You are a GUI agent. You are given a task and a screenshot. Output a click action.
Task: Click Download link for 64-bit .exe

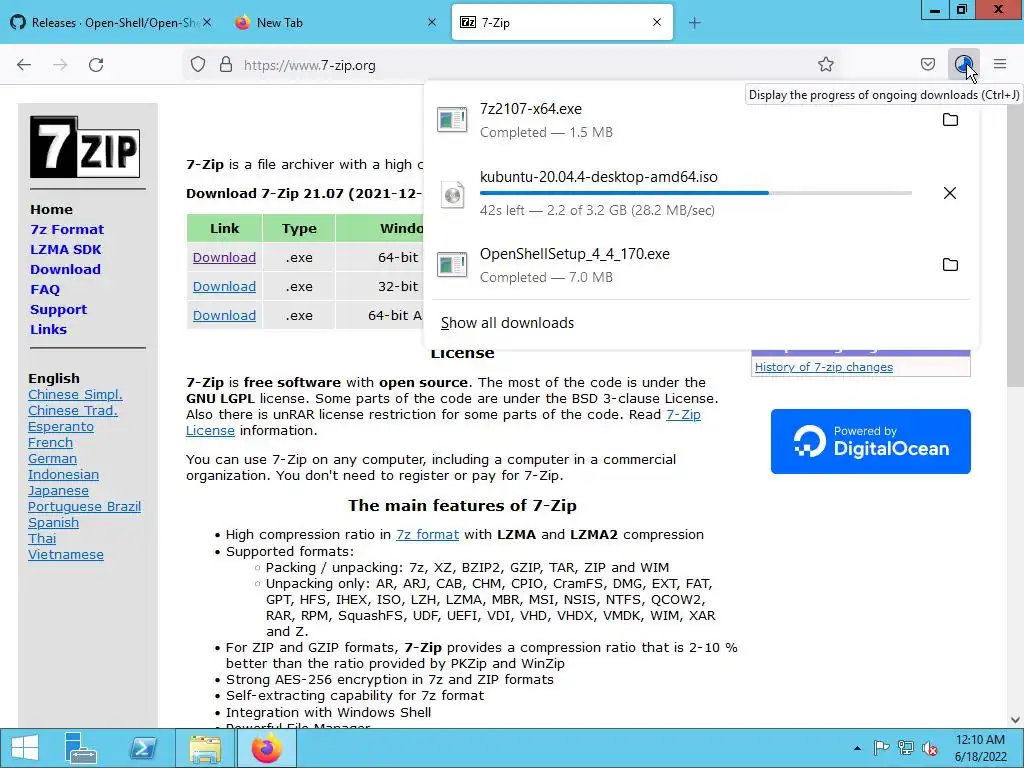coord(224,257)
